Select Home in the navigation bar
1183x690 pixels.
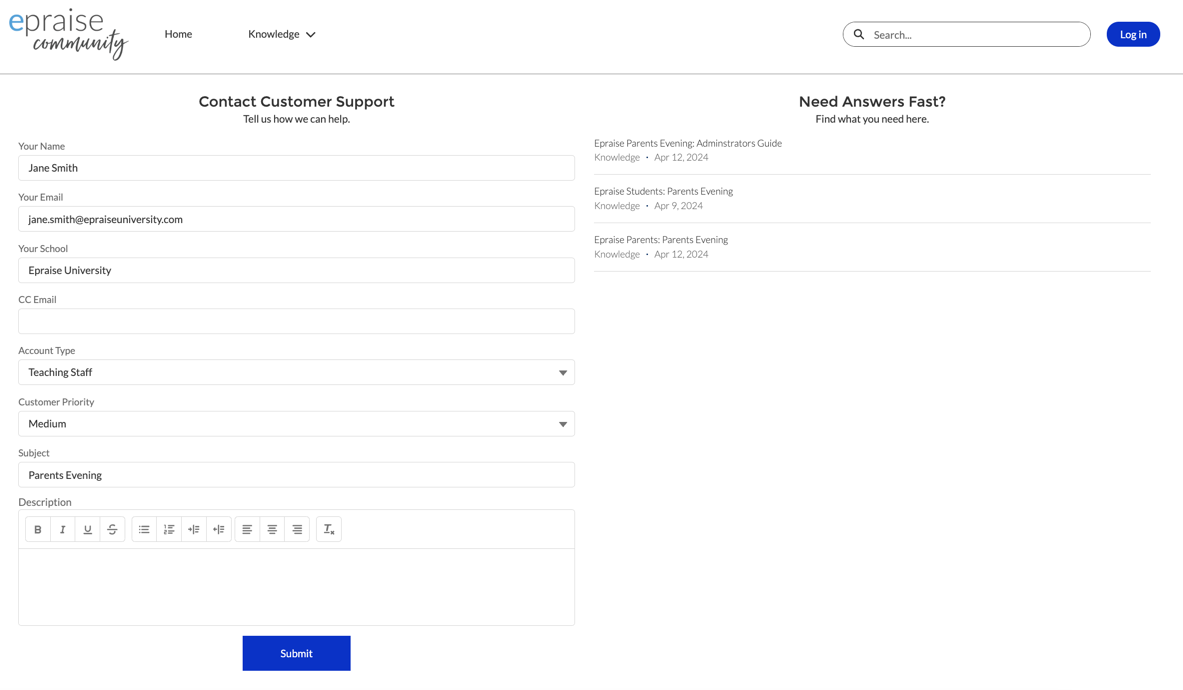178,33
